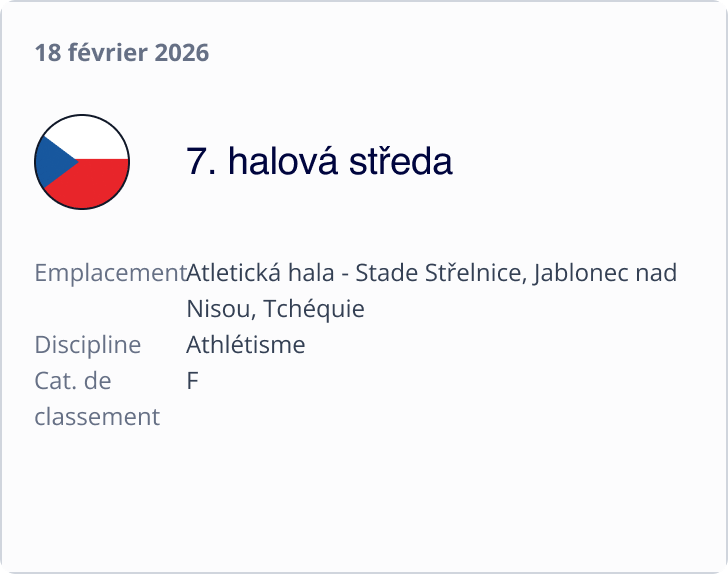
Task: Select the Cat. de label text
Action: coord(72,381)
